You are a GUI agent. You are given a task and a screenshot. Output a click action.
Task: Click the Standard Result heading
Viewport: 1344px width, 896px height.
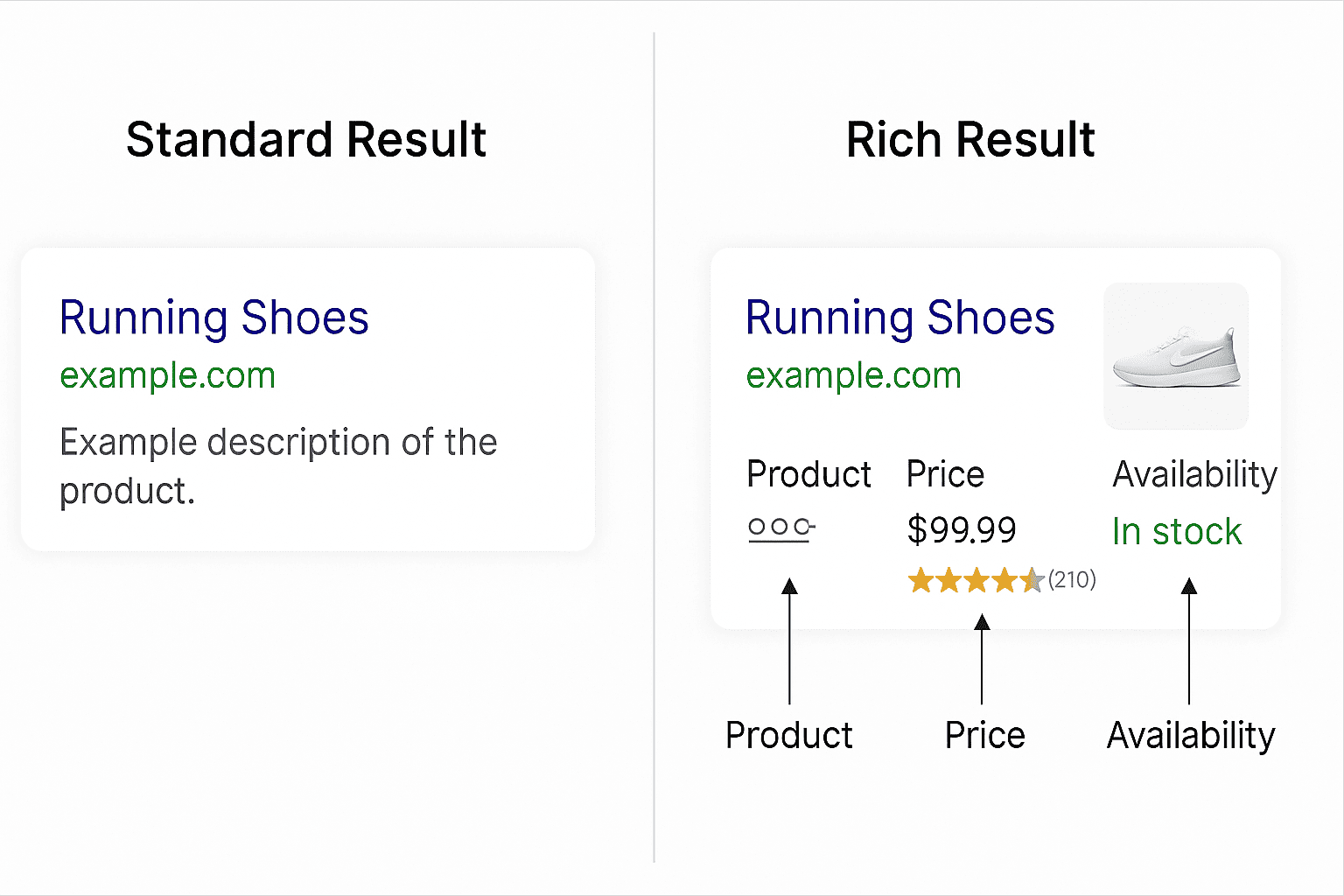point(306,140)
